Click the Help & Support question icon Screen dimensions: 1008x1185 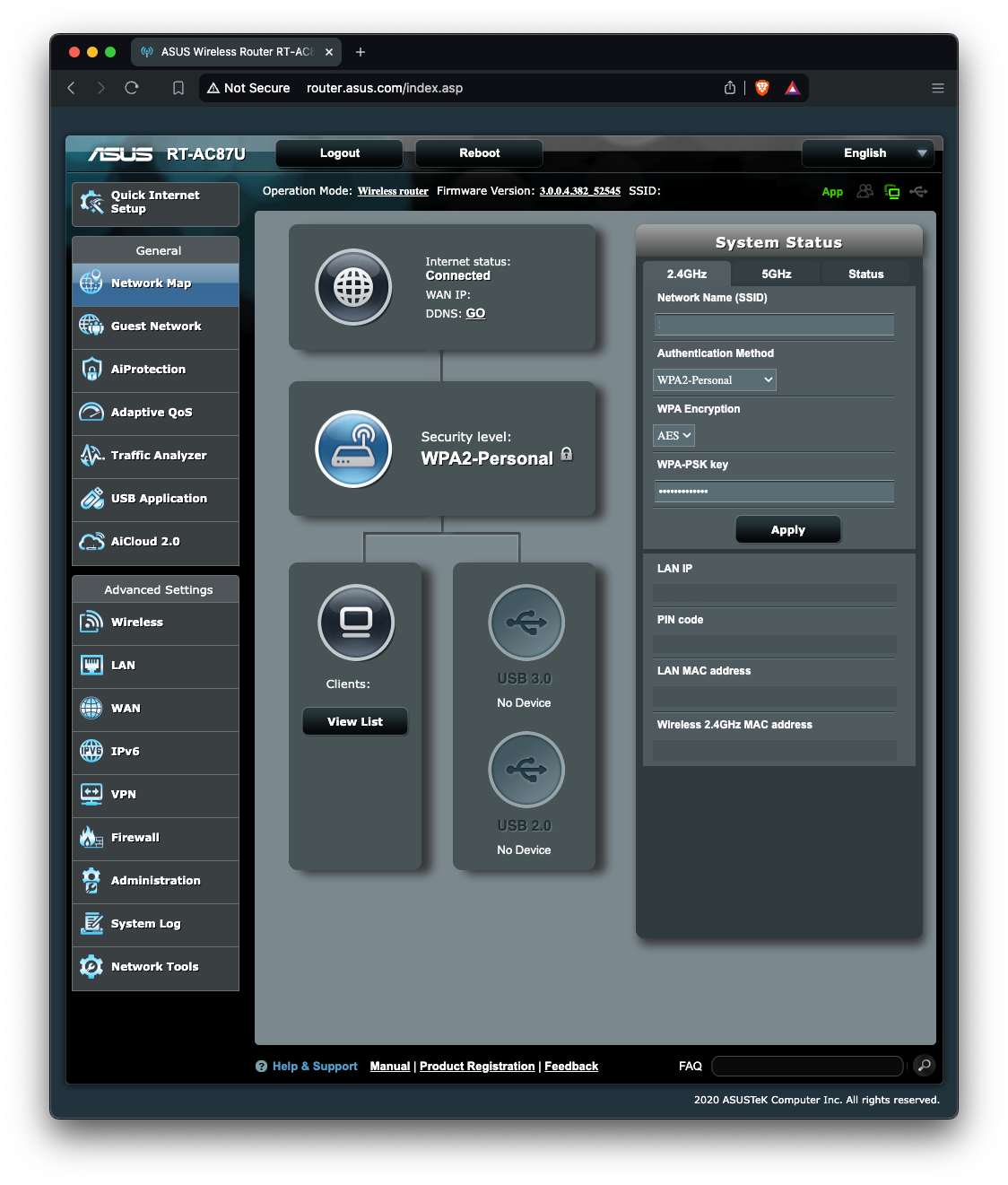261,1067
